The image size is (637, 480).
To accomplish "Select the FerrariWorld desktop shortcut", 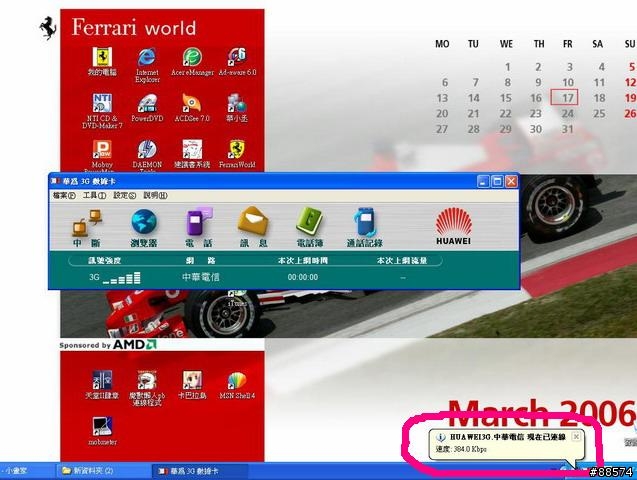I will point(237,154).
